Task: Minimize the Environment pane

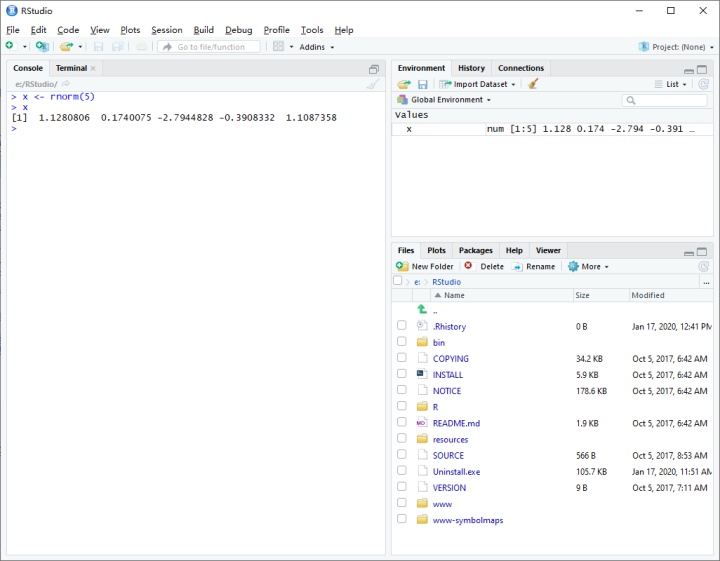Action: [x=689, y=71]
